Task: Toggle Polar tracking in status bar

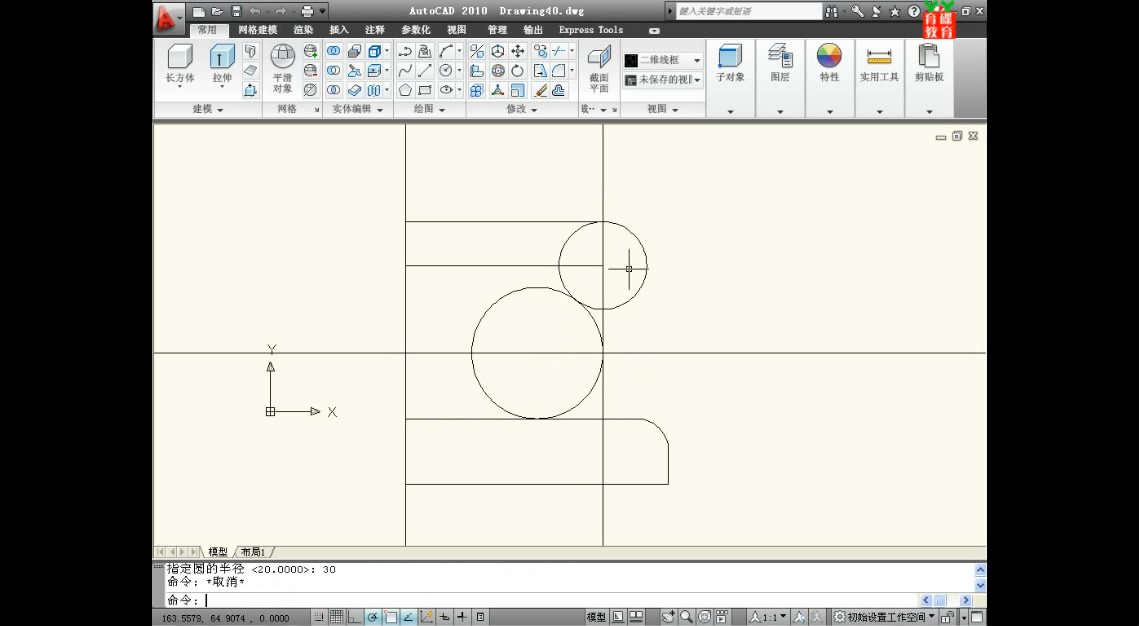Action: (372, 617)
